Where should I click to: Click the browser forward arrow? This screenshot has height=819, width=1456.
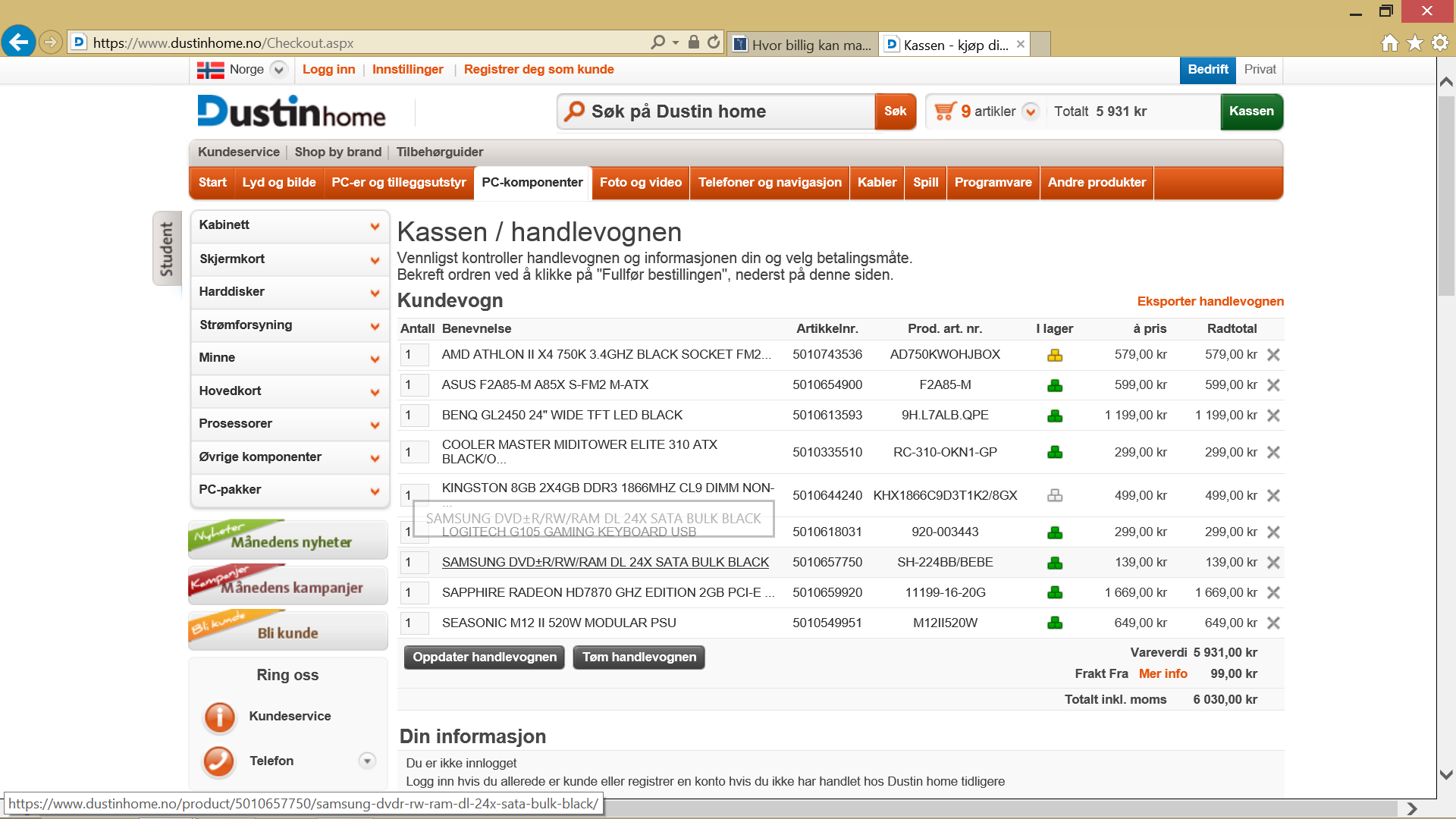[x=51, y=42]
